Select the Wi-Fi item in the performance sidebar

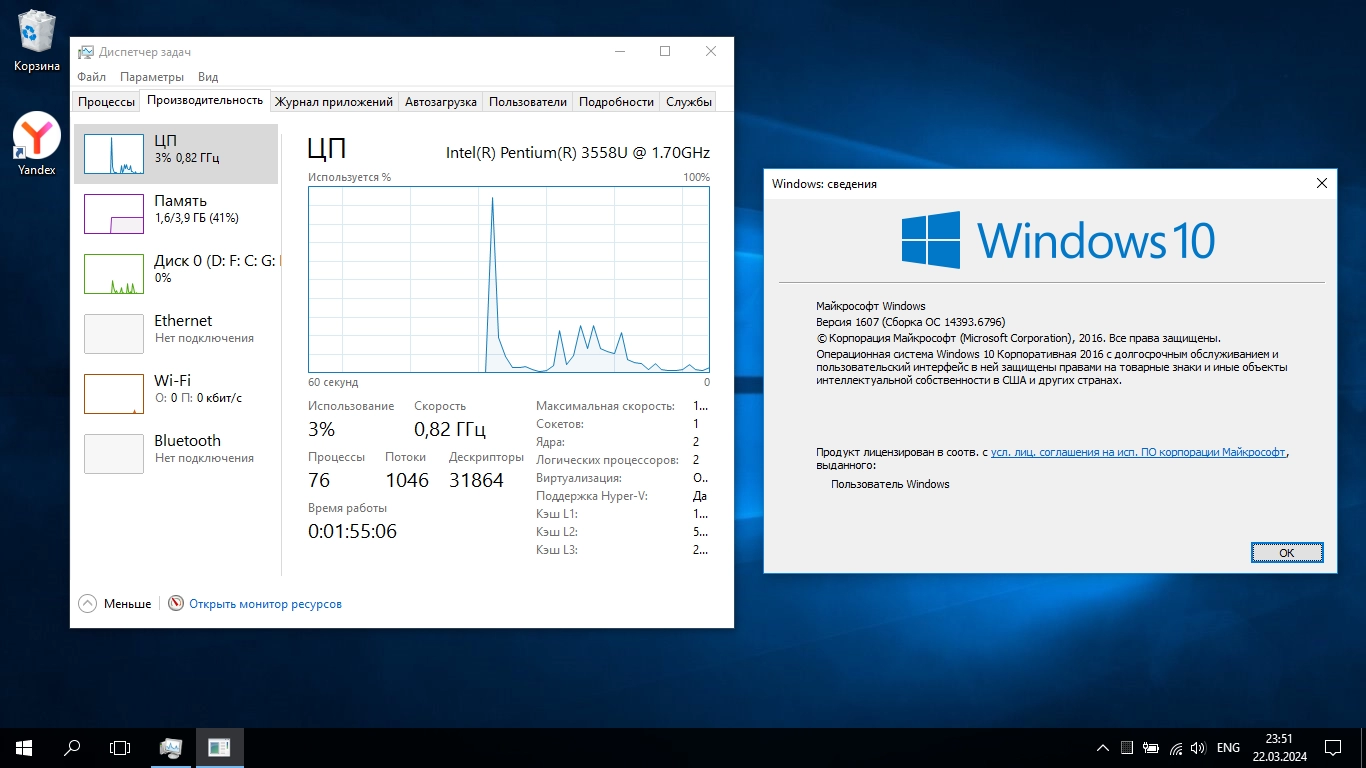(x=176, y=394)
